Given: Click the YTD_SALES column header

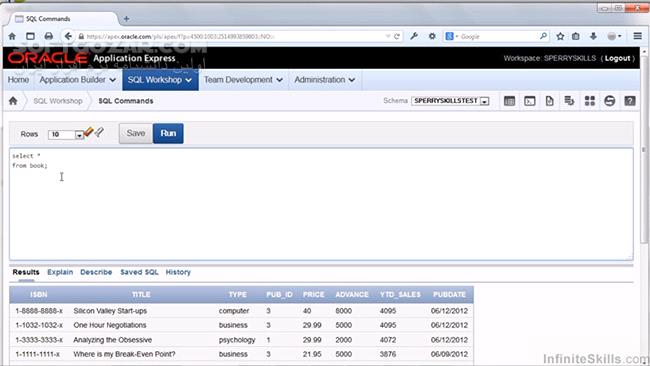Looking at the screenshot, I should pos(400,294).
